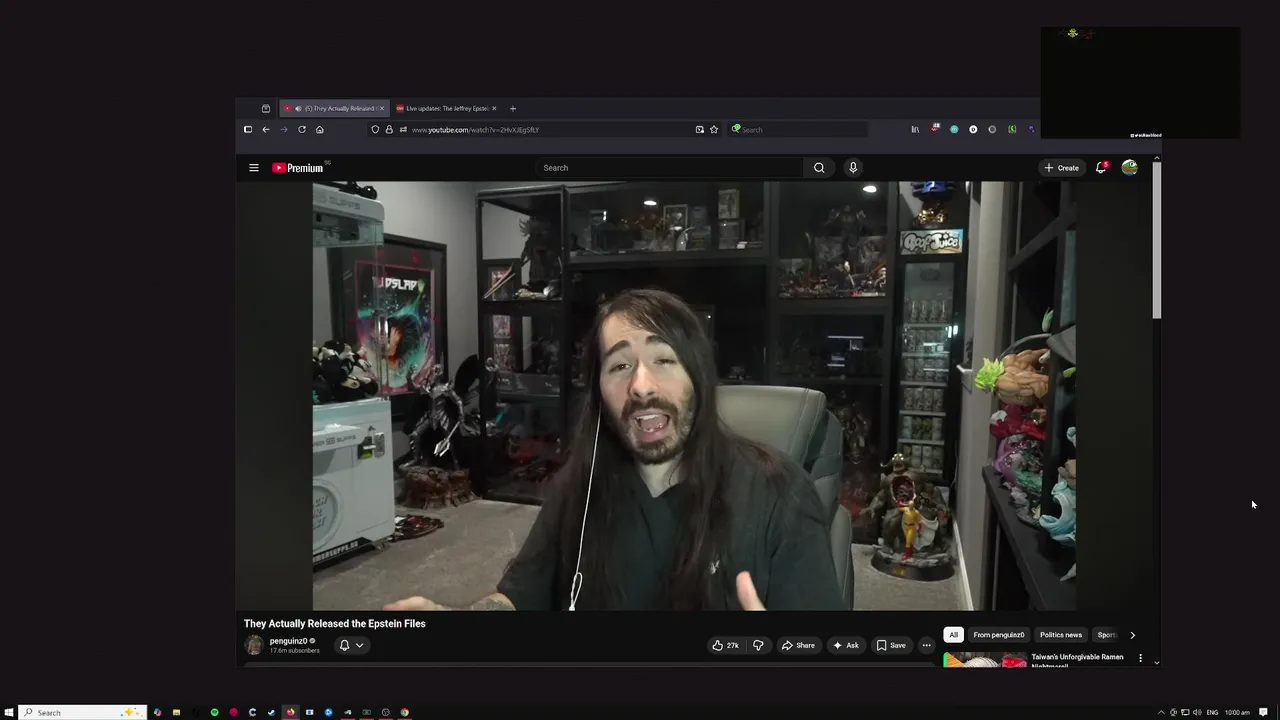Close the 'They Actually Released' tab
This screenshot has width=1280, height=720.
click(x=381, y=108)
